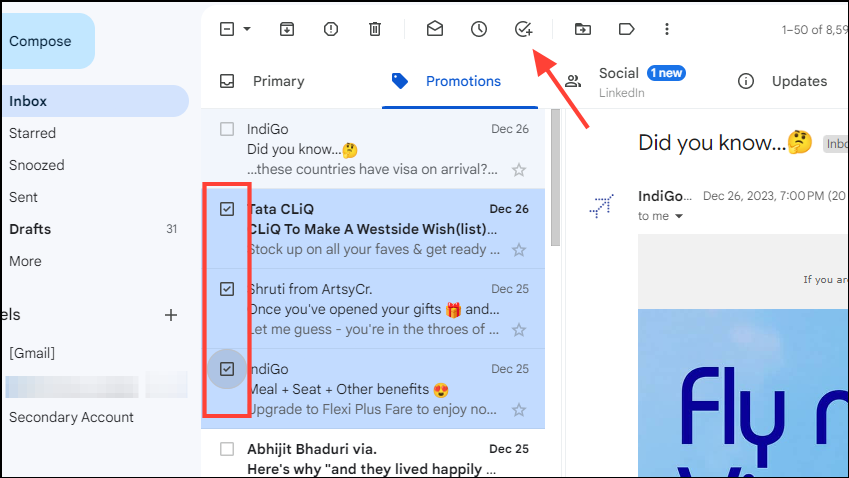Add selected emails to Tasks
The width and height of the screenshot is (849, 478).
[523, 29]
